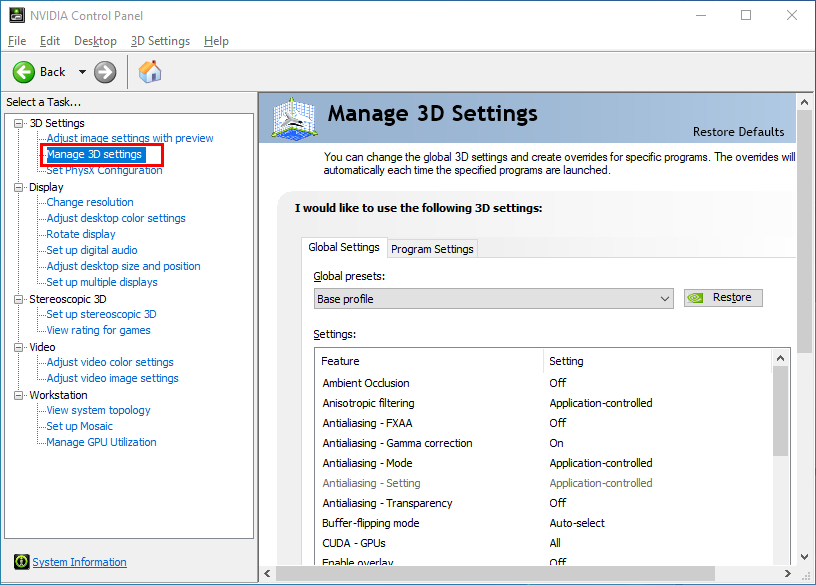This screenshot has width=816, height=585.
Task: Click the Setting column header
Action: [657, 361]
